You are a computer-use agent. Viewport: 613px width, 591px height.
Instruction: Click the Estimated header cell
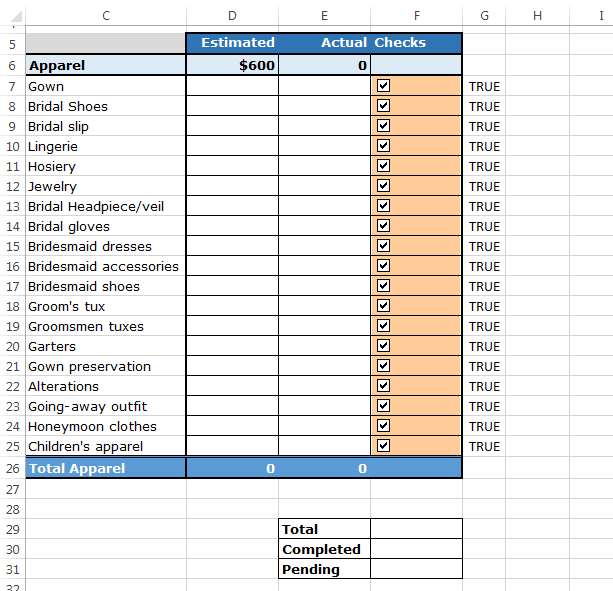[232, 43]
